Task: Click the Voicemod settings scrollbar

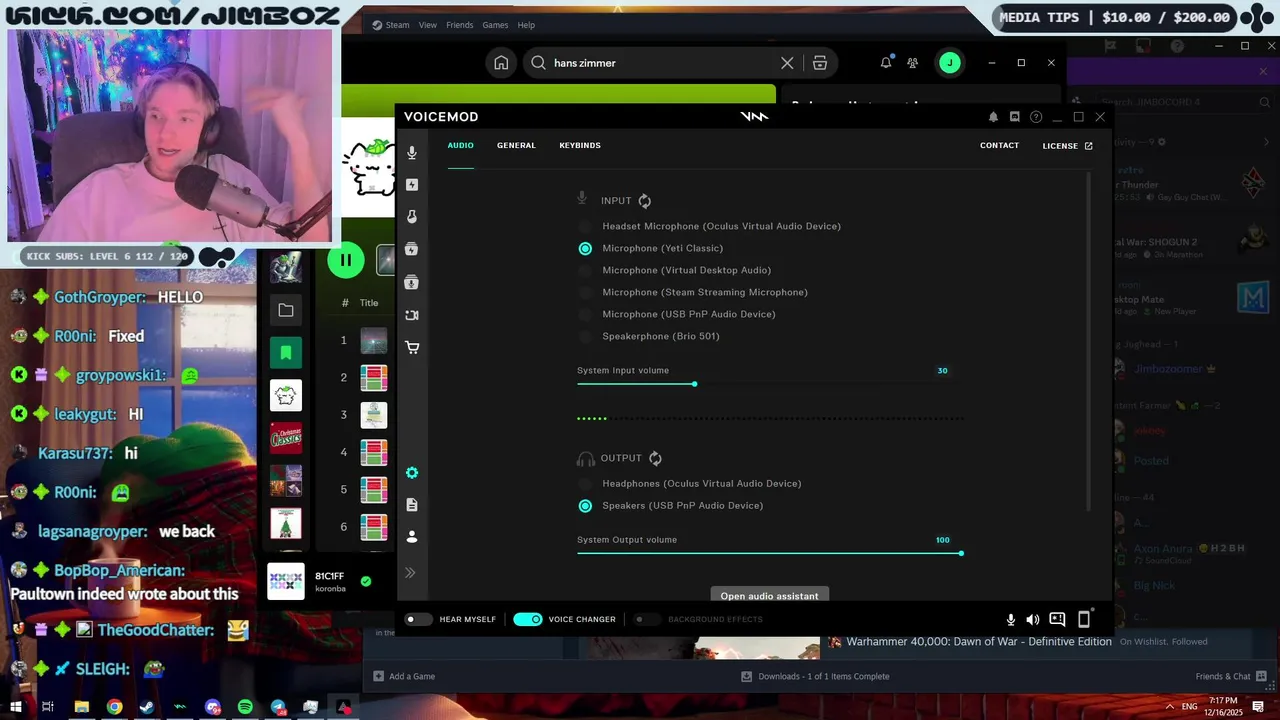Action: point(1089,340)
